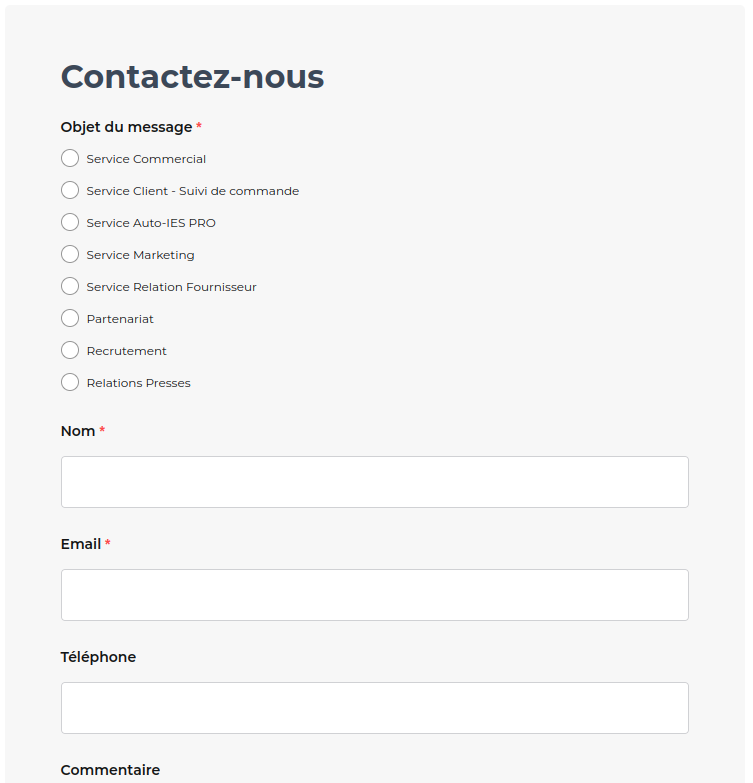Click the red asterisk beside Objet du message
Viewport: 753px width, 783px height.
point(199,125)
